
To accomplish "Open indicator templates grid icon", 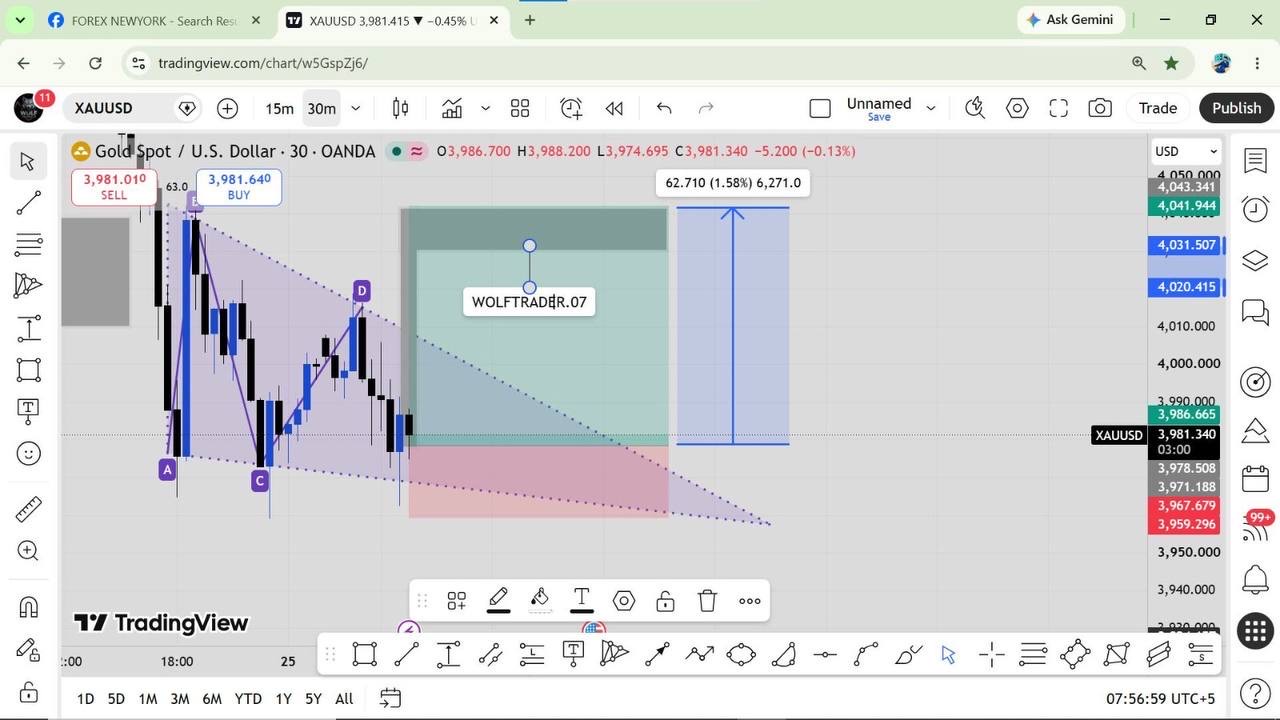I will (520, 108).
